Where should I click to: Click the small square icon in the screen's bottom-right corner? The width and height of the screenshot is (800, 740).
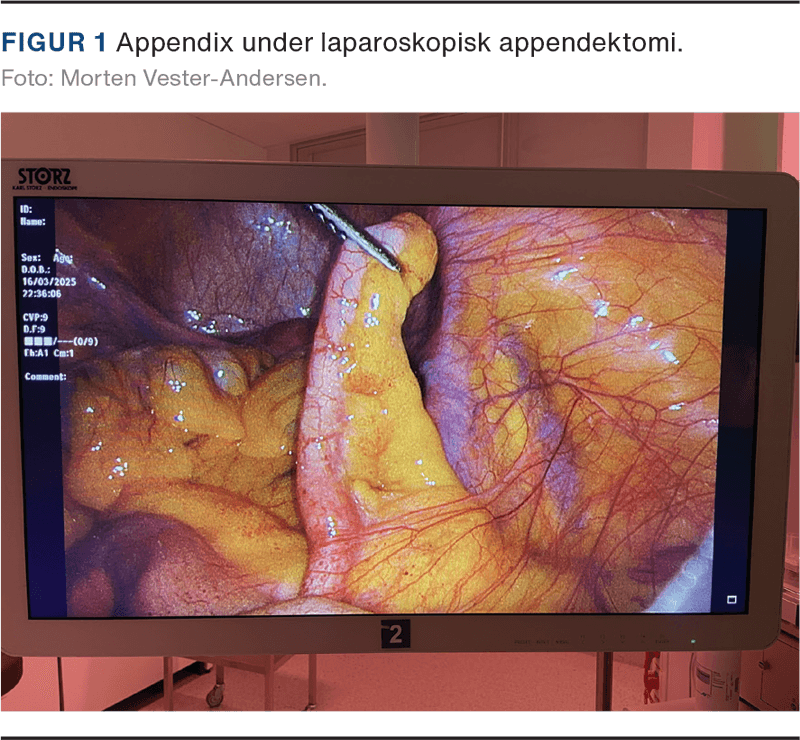[x=731, y=599]
